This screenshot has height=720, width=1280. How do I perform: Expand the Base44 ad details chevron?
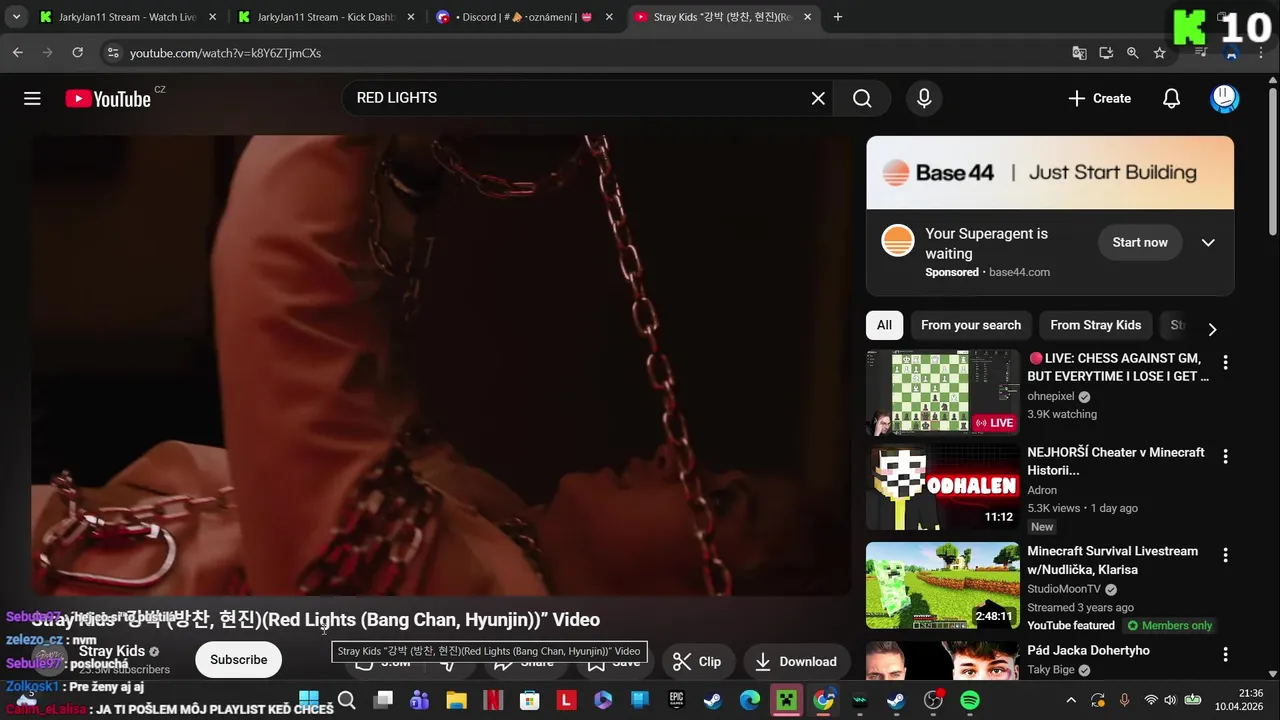click(1208, 242)
